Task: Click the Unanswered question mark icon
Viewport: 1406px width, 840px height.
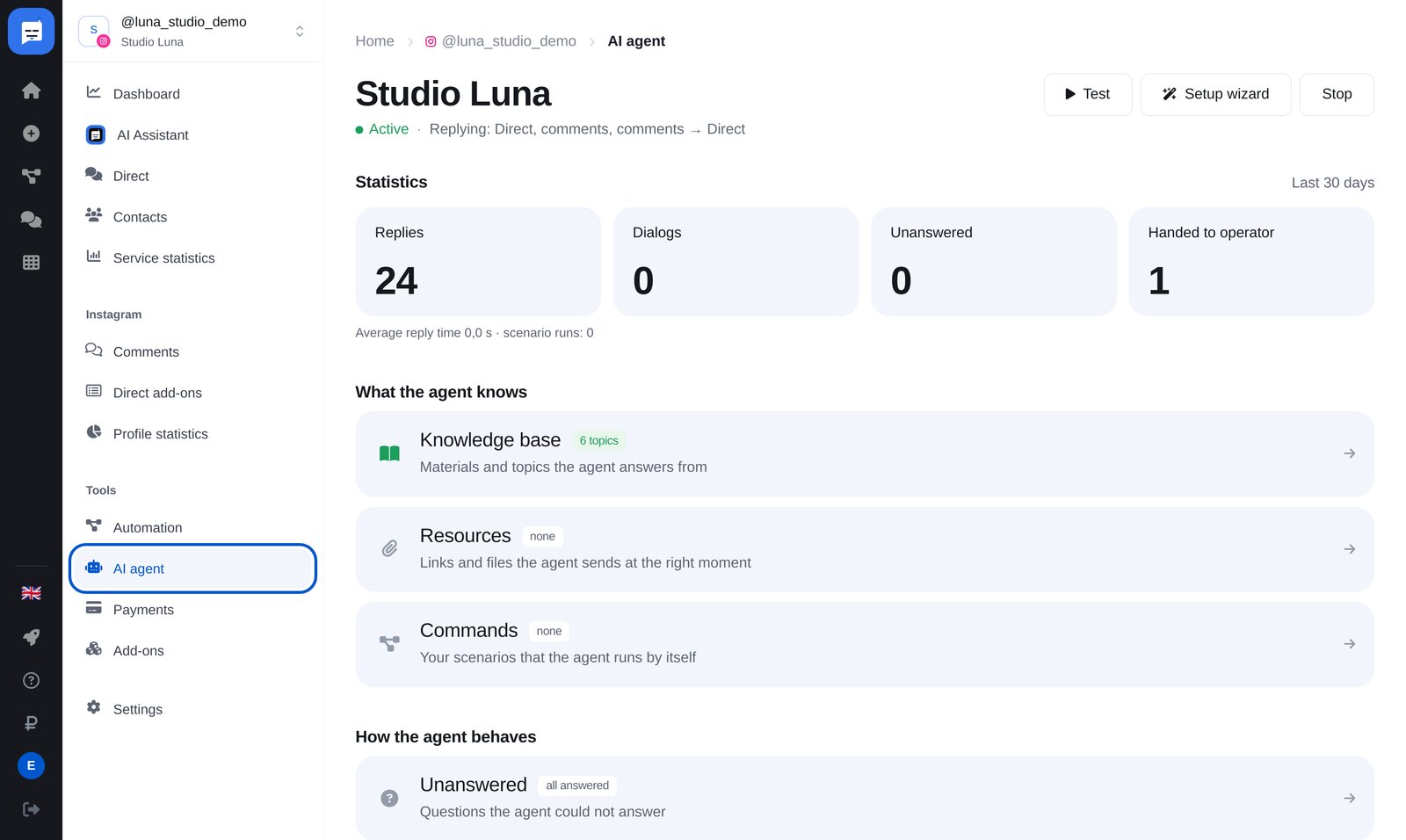Action: [x=389, y=798]
